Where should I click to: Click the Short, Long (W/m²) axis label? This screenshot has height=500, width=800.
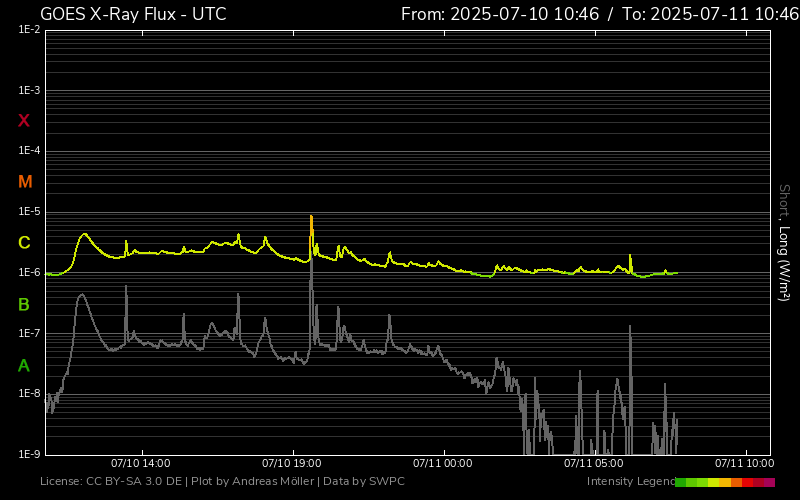point(785,242)
